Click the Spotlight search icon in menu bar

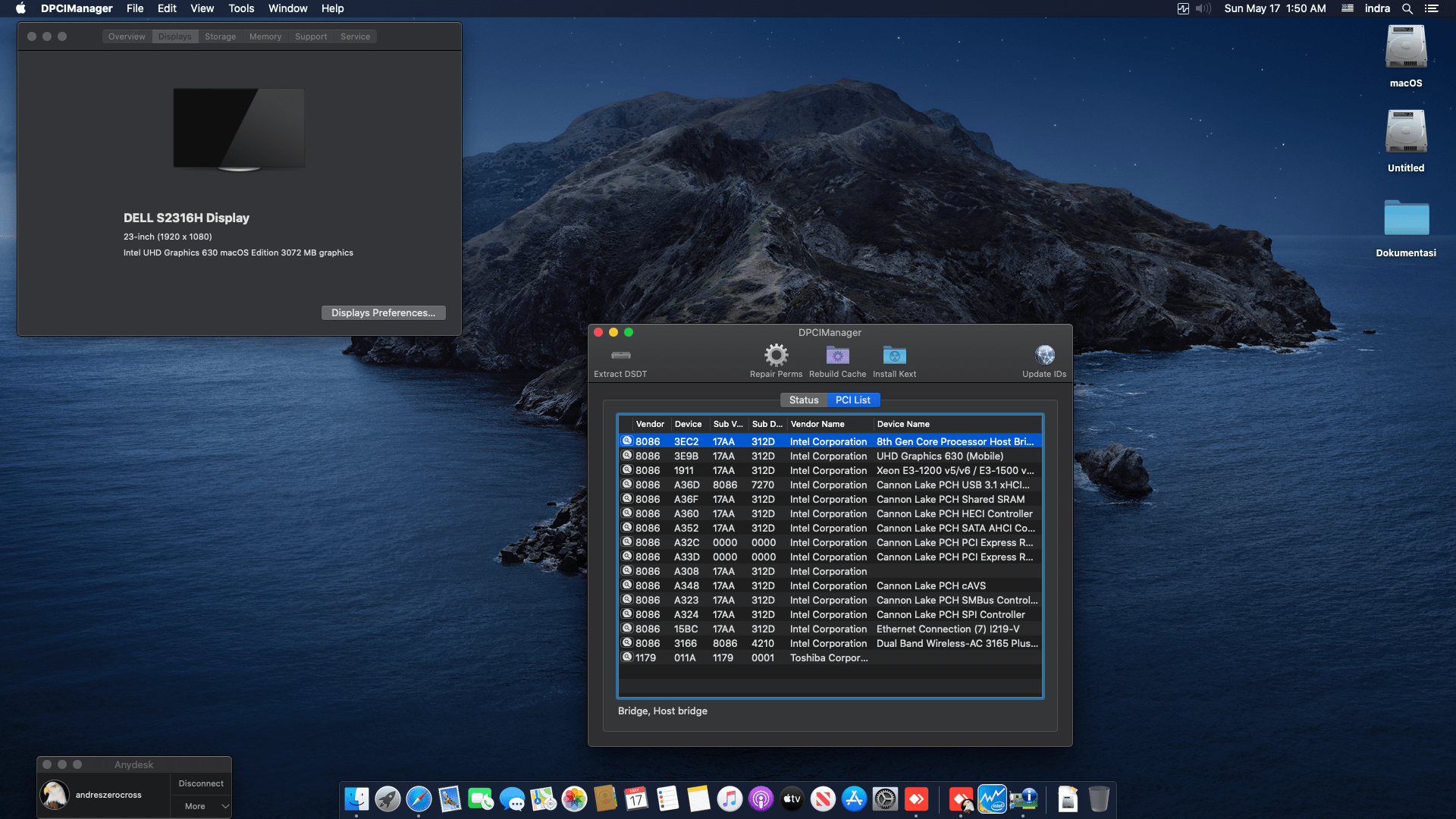pos(1407,8)
